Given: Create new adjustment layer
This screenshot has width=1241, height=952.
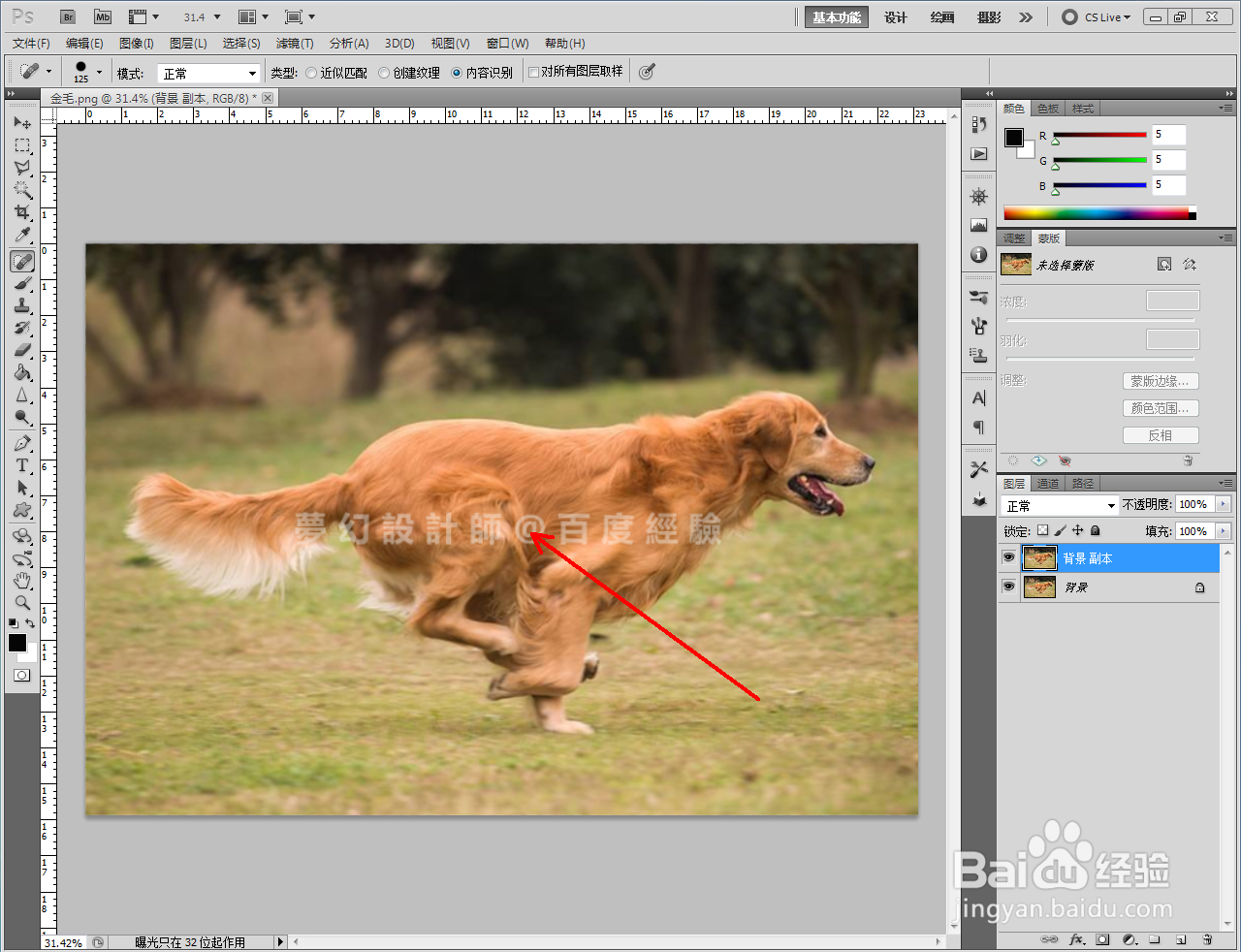Looking at the screenshot, I should click(1130, 939).
